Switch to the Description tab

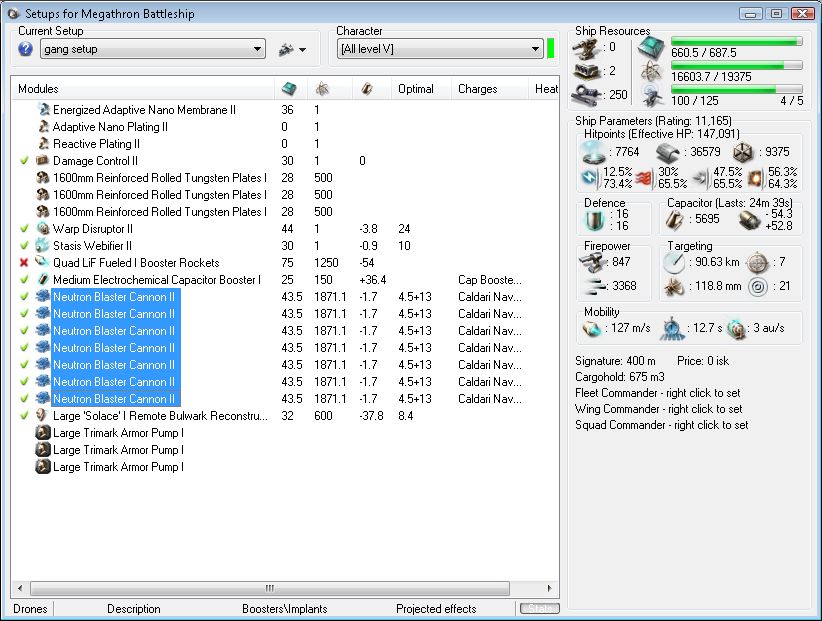click(x=134, y=609)
